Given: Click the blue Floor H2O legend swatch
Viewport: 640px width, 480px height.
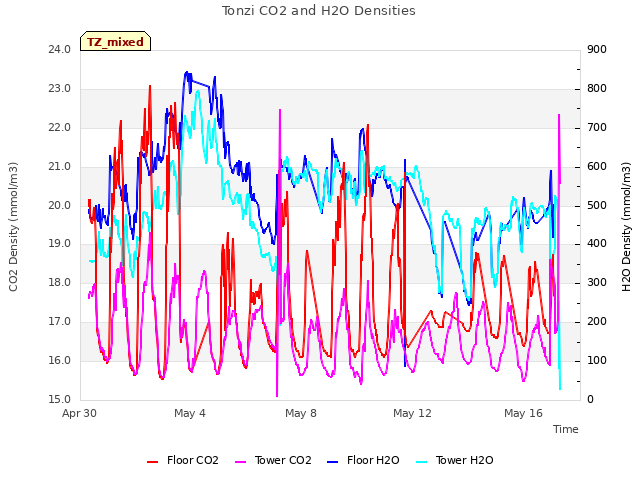Looking at the screenshot, I should coord(333,462).
